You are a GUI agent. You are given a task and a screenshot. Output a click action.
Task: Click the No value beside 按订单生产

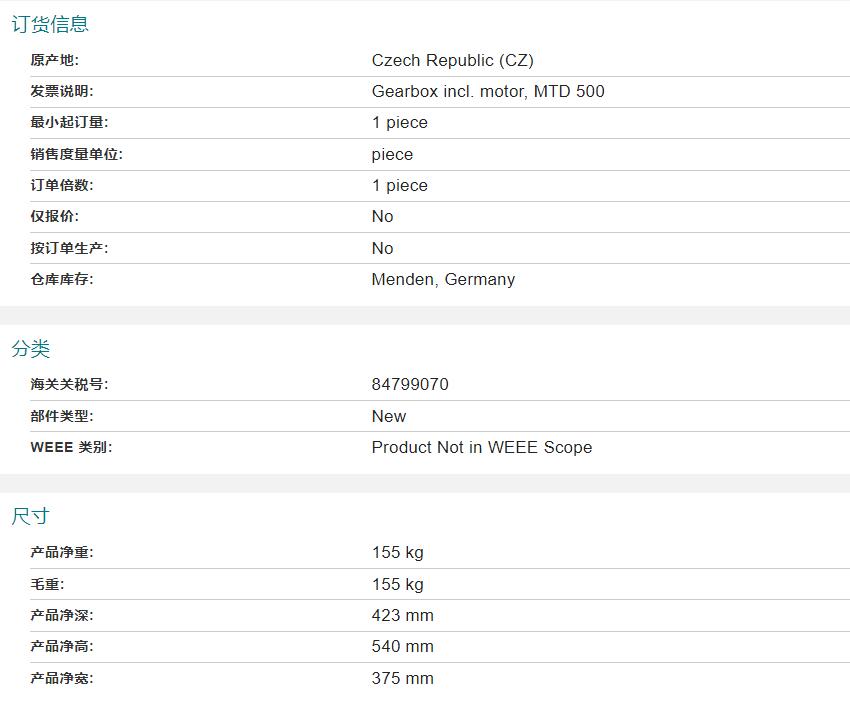tap(382, 248)
